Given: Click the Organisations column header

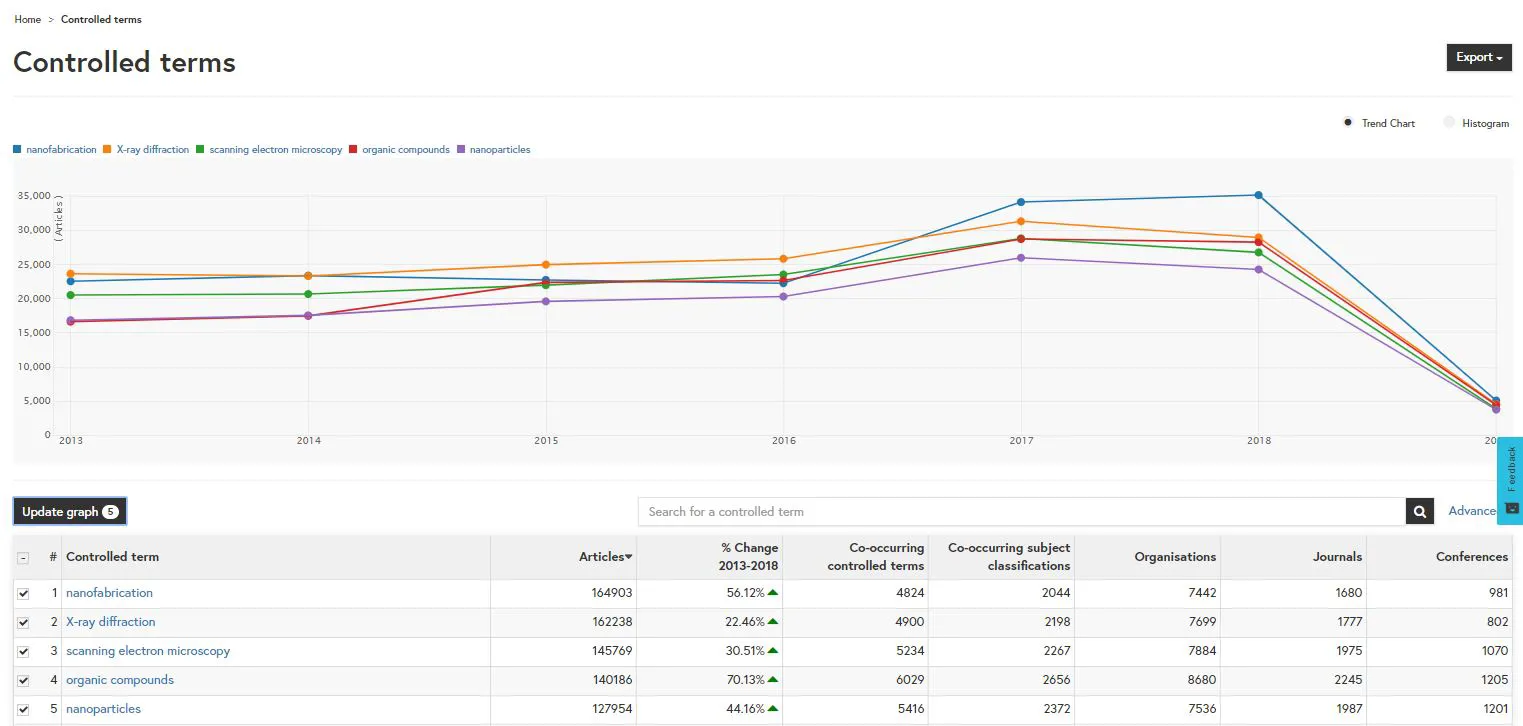Looking at the screenshot, I should 1175,557.
